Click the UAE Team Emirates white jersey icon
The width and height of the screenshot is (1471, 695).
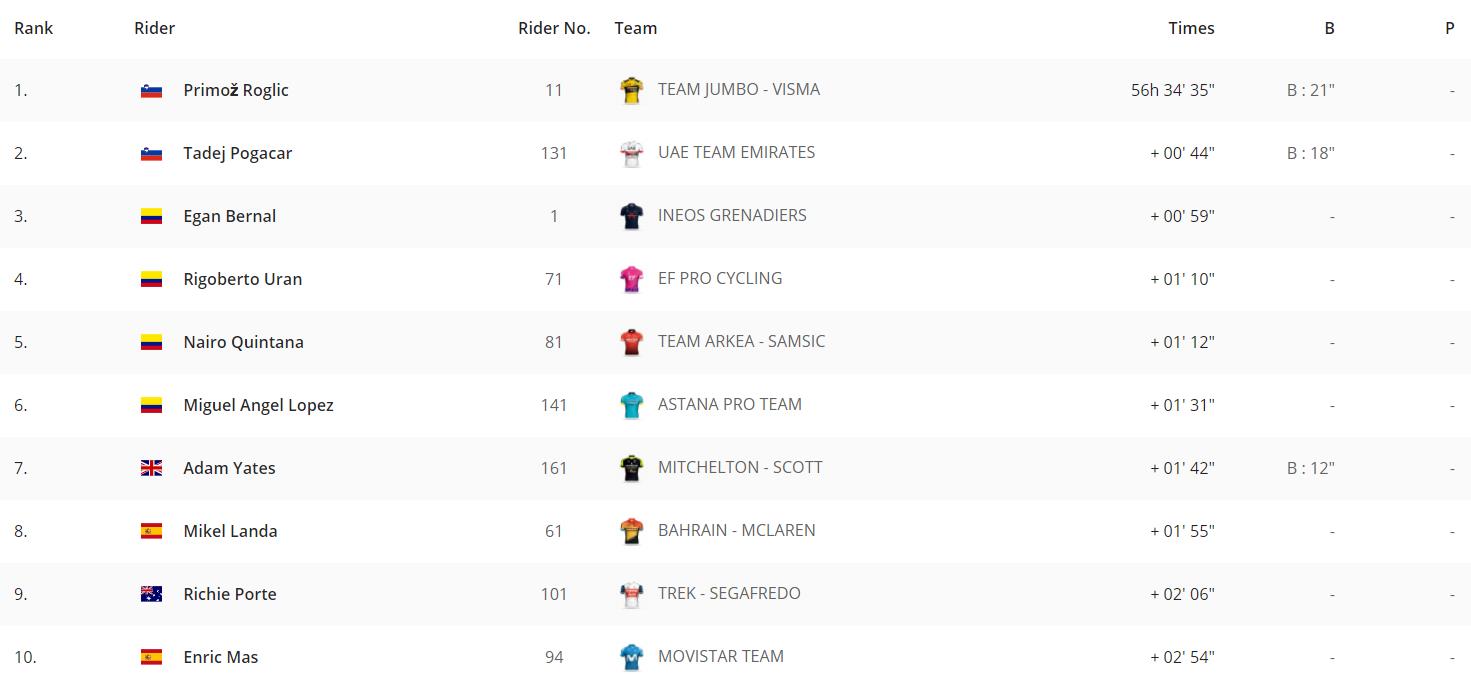tap(631, 153)
